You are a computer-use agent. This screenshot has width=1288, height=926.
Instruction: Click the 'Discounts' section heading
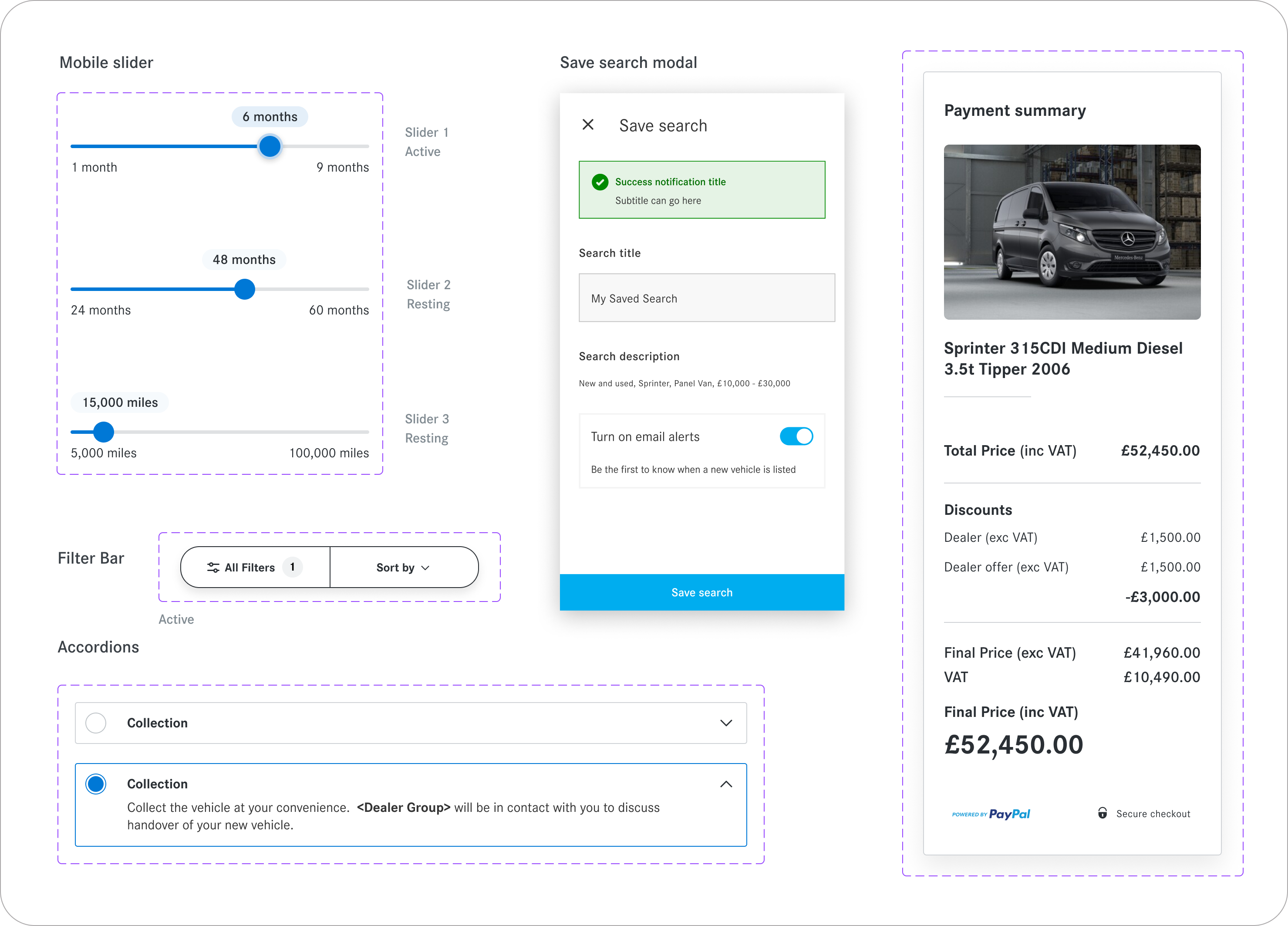point(978,510)
